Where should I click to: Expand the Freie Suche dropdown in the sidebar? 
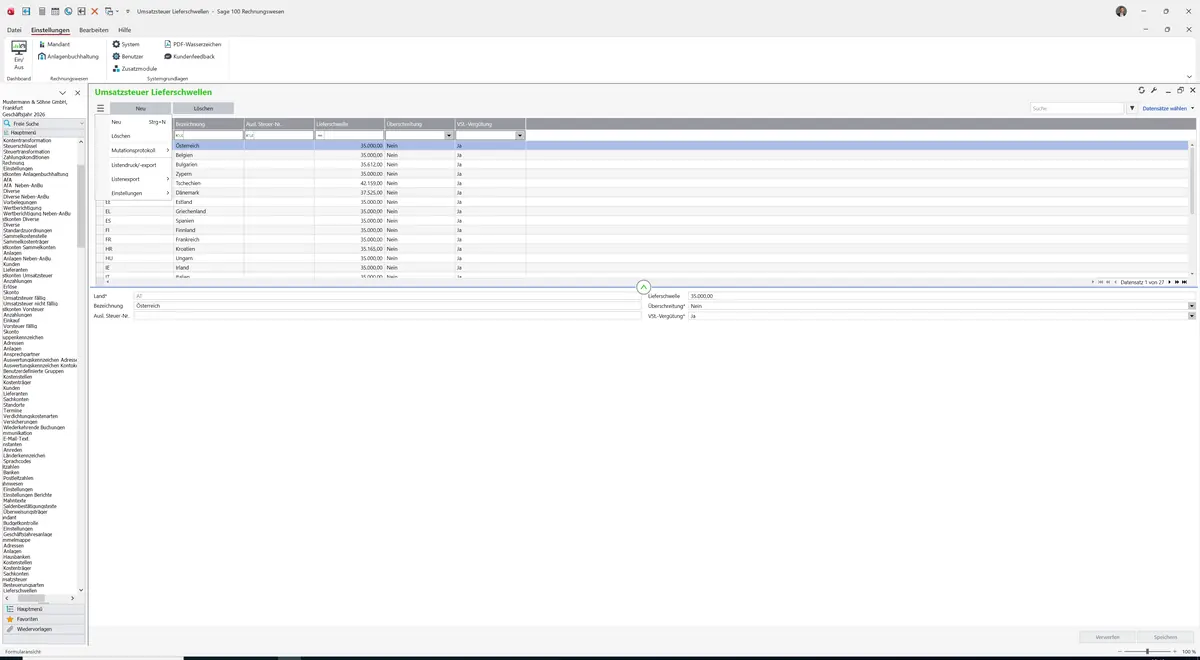(81, 123)
